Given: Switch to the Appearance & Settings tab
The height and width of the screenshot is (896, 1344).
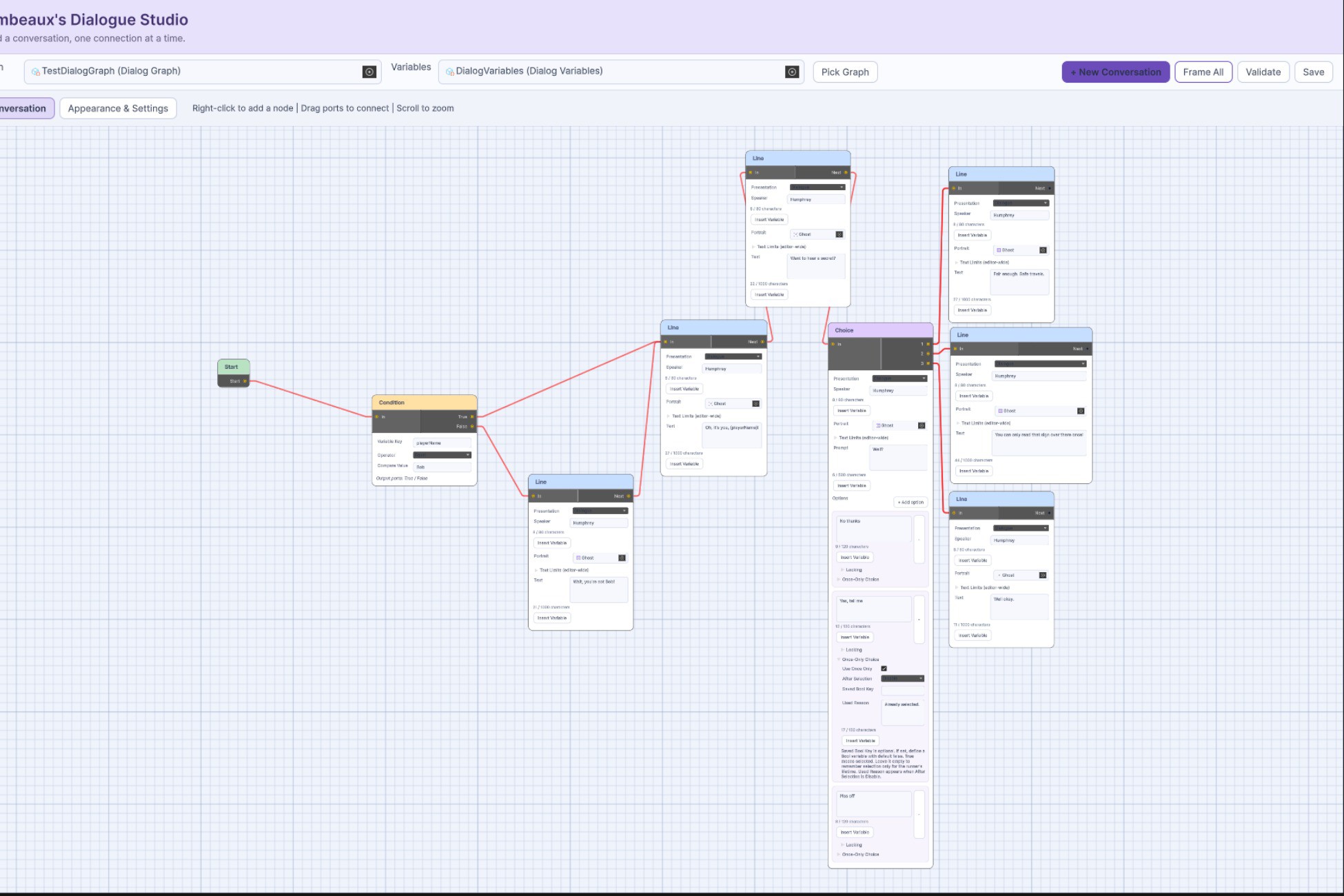Looking at the screenshot, I should click(x=118, y=108).
